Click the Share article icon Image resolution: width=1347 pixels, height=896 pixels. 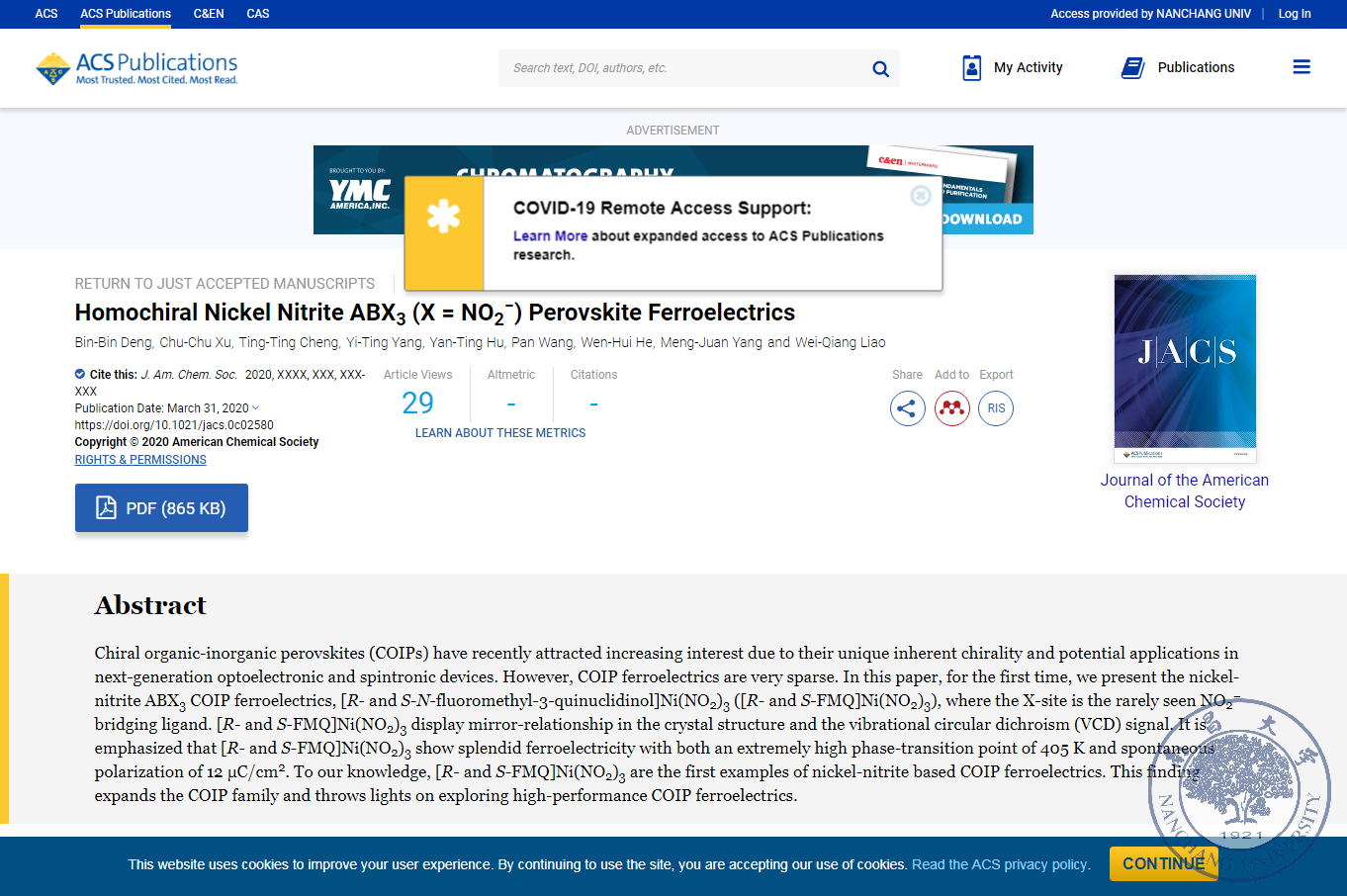(x=907, y=408)
